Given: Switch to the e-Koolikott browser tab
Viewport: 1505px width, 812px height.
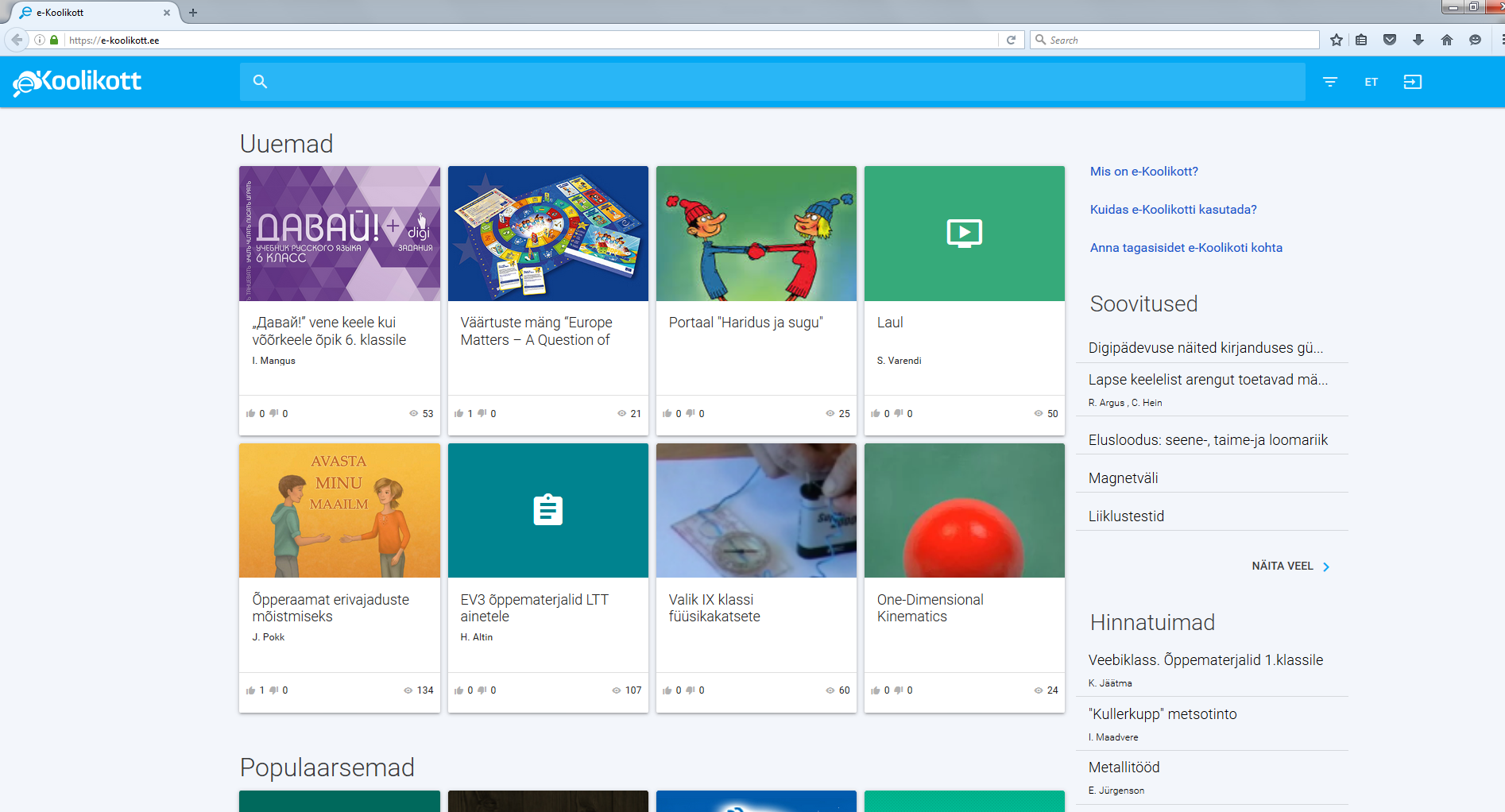Looking at the screenshot, I should (87, 13).
